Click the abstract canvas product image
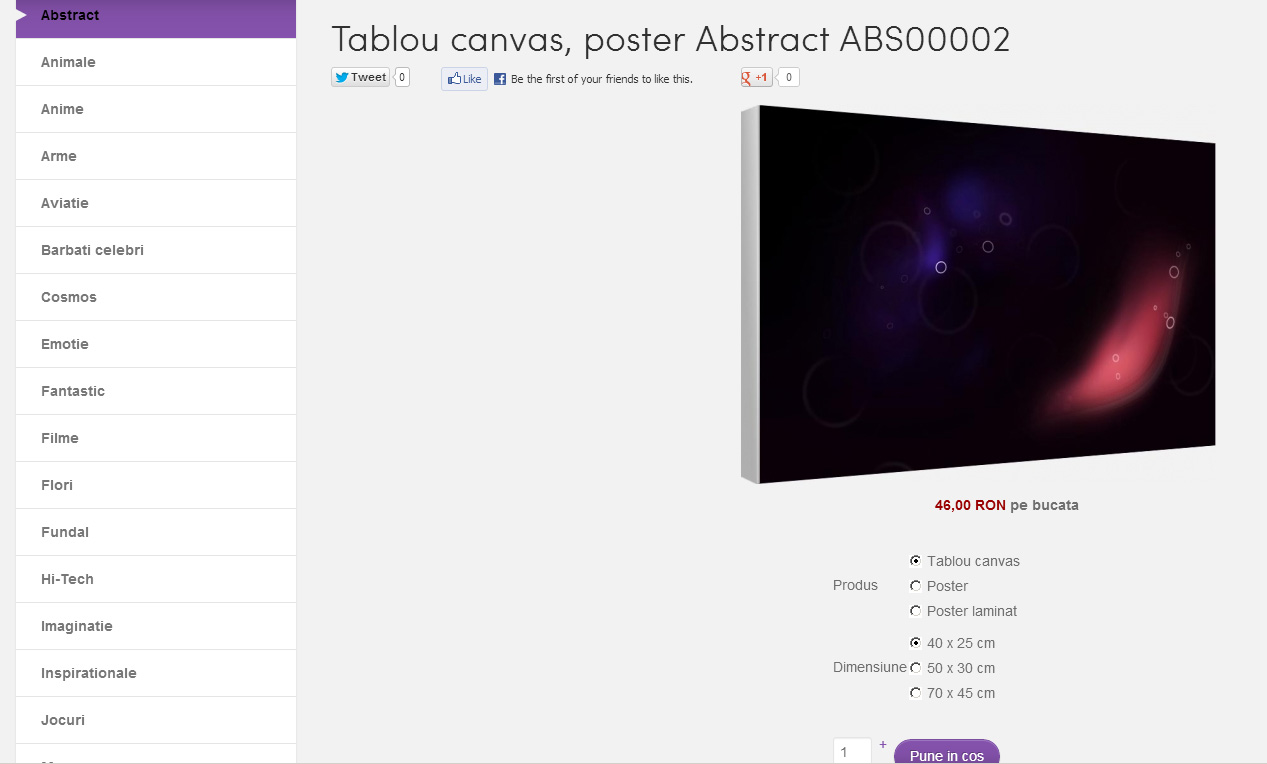1267x764 pixels. pos(978,294)
